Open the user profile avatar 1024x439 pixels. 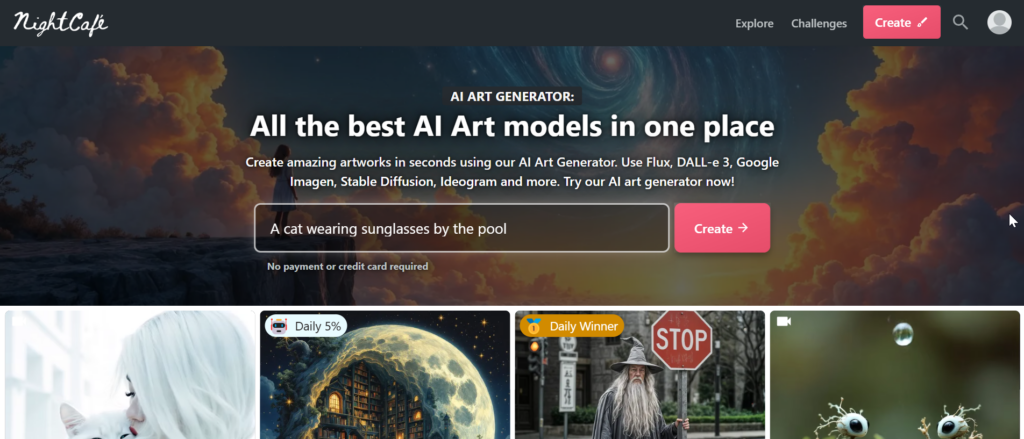(x=999, y=22)
